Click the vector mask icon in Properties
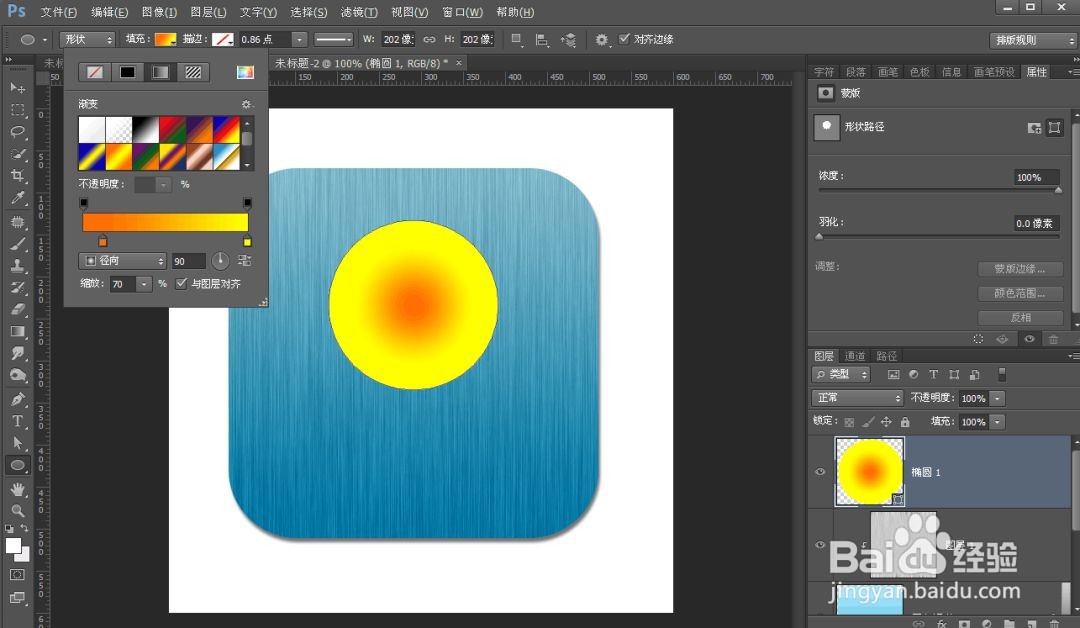This screenshot has width=1080, height=628. 1054,127
